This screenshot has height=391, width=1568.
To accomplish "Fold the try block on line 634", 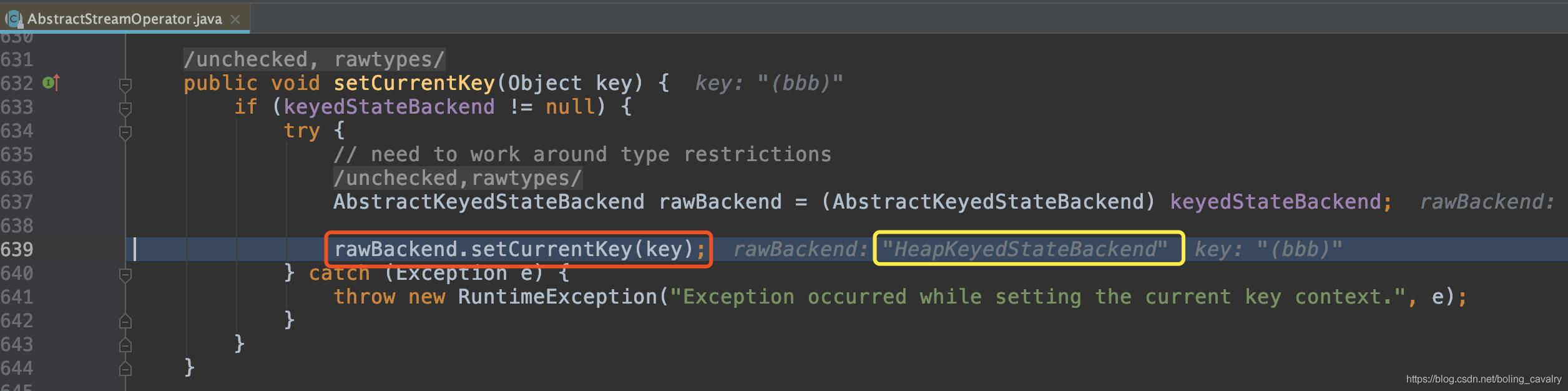I will pos(125,132).
